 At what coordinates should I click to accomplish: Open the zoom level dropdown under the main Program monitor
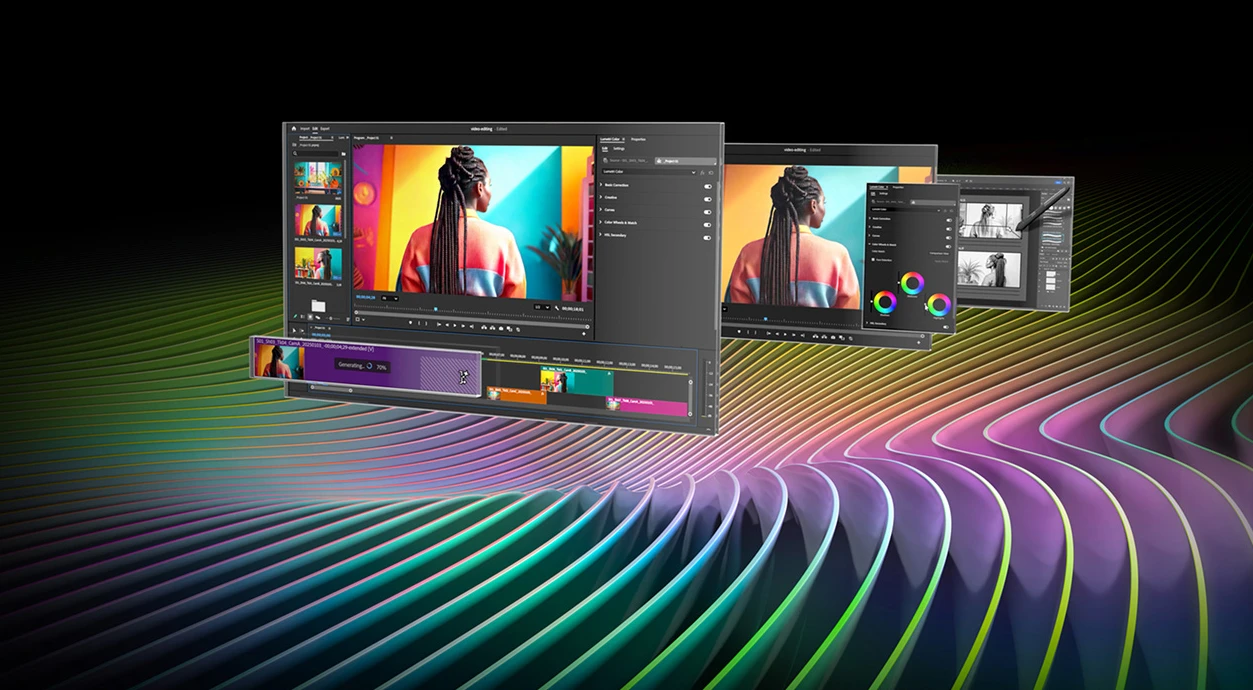point(390,298)
